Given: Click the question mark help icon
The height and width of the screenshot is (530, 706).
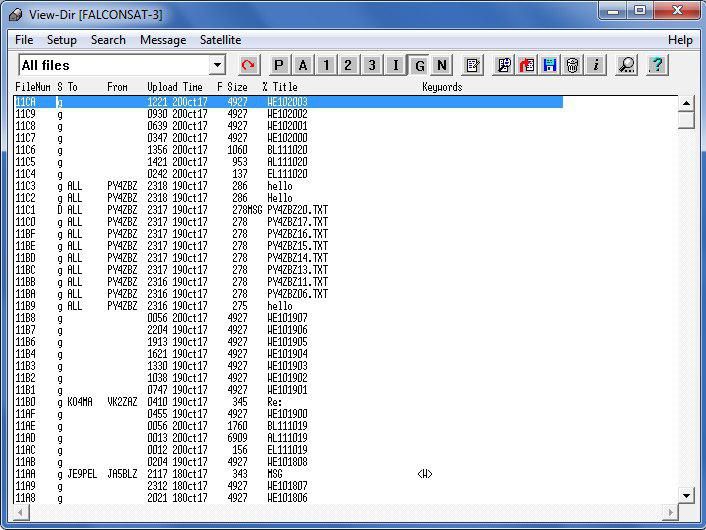Looking at the screenshot, I should [656, 65].
